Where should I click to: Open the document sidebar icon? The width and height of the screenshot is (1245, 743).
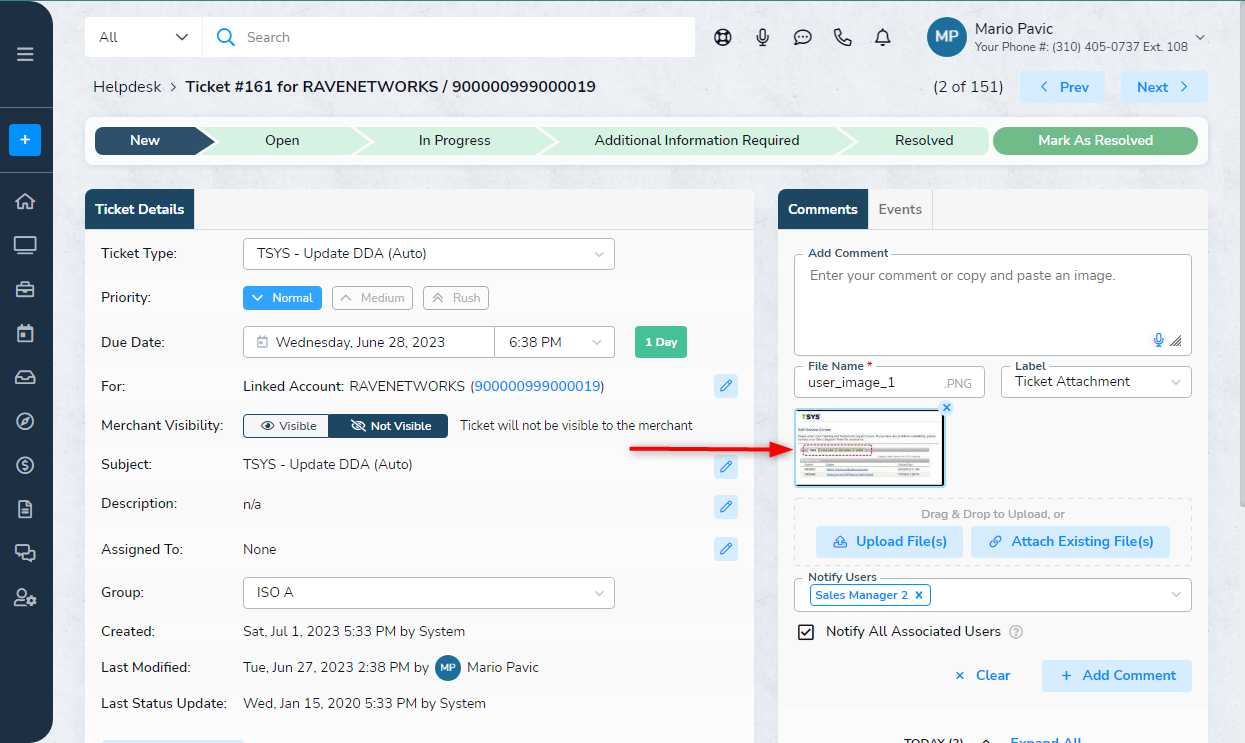26,509
